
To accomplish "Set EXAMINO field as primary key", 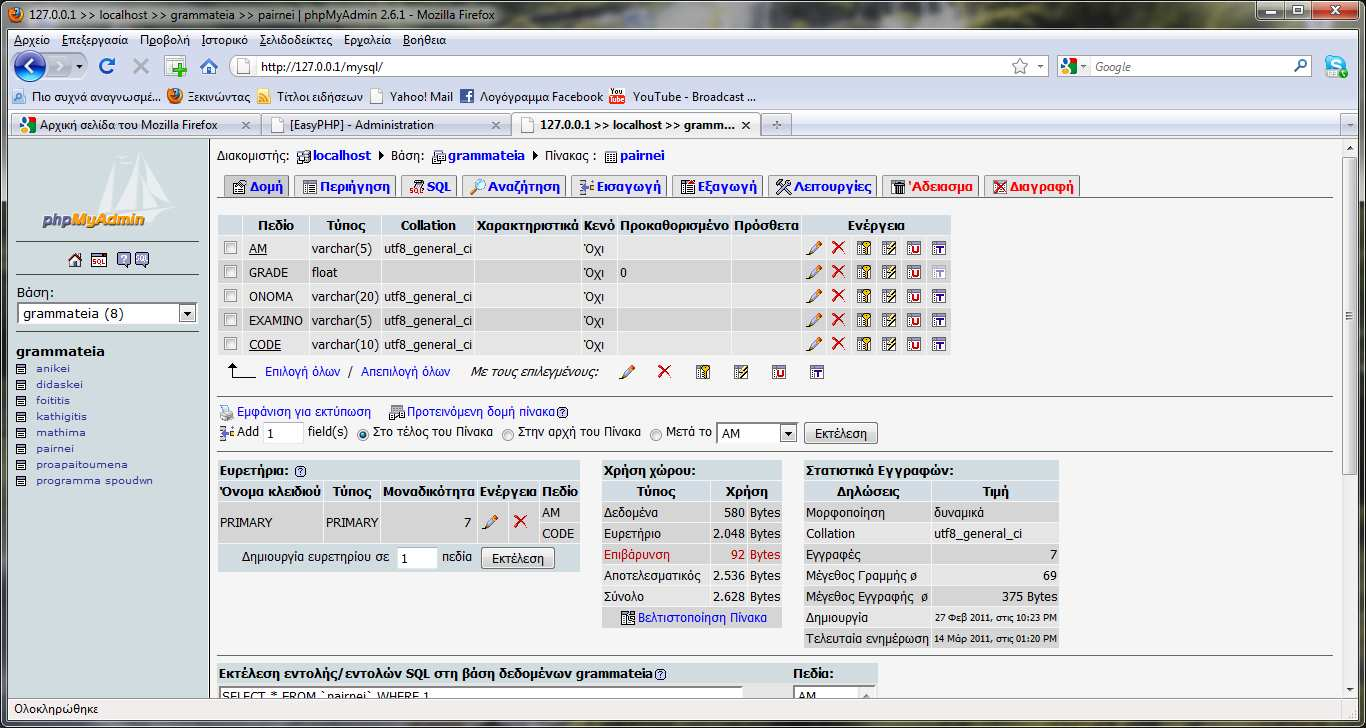I will pos(864,320).
